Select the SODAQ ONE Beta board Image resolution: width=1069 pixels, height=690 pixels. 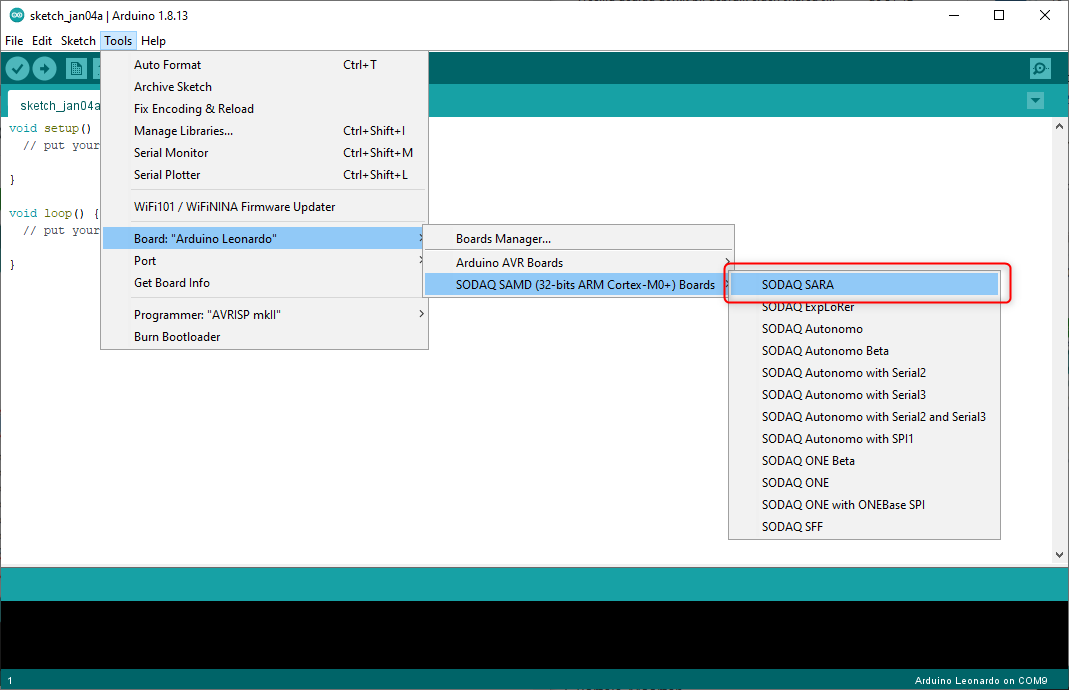pyautogui.click(x=864, y=460)
